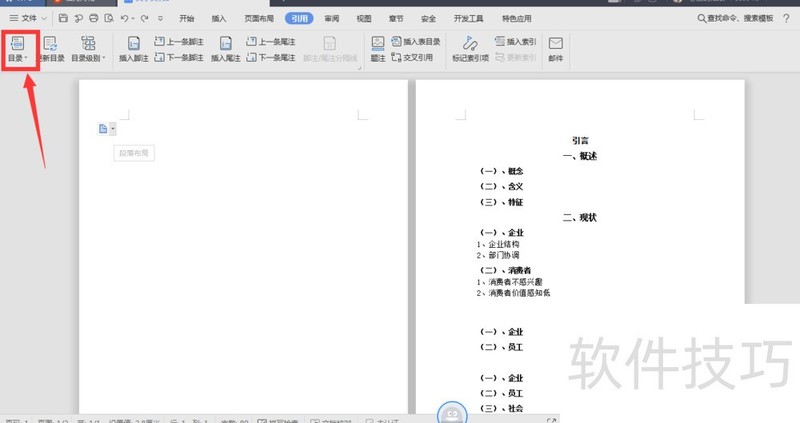
Task: Open the 目录 (Table of Contents) dropdown
Action: point(17,50)
